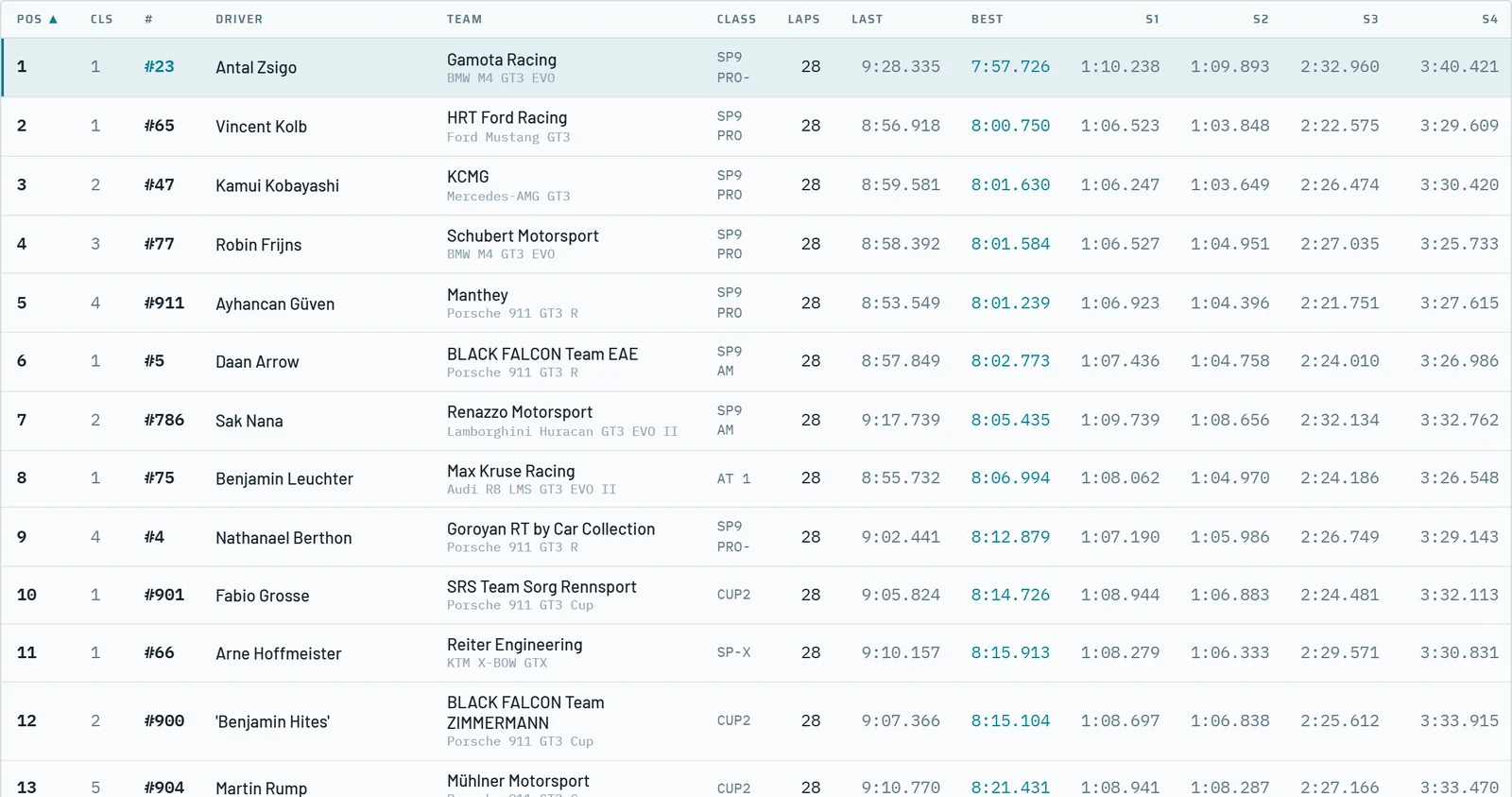Sort by the DRIVER column header
This screenshot has height=797, width=1512.
click(x=239, y=19)
